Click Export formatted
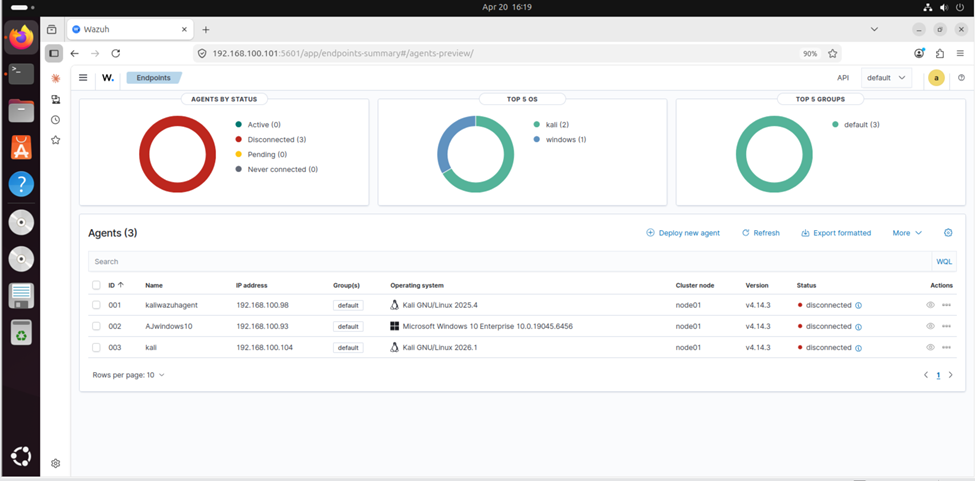Image resolution: width=975 pixels, height=481 pixels. click(836, 233)
